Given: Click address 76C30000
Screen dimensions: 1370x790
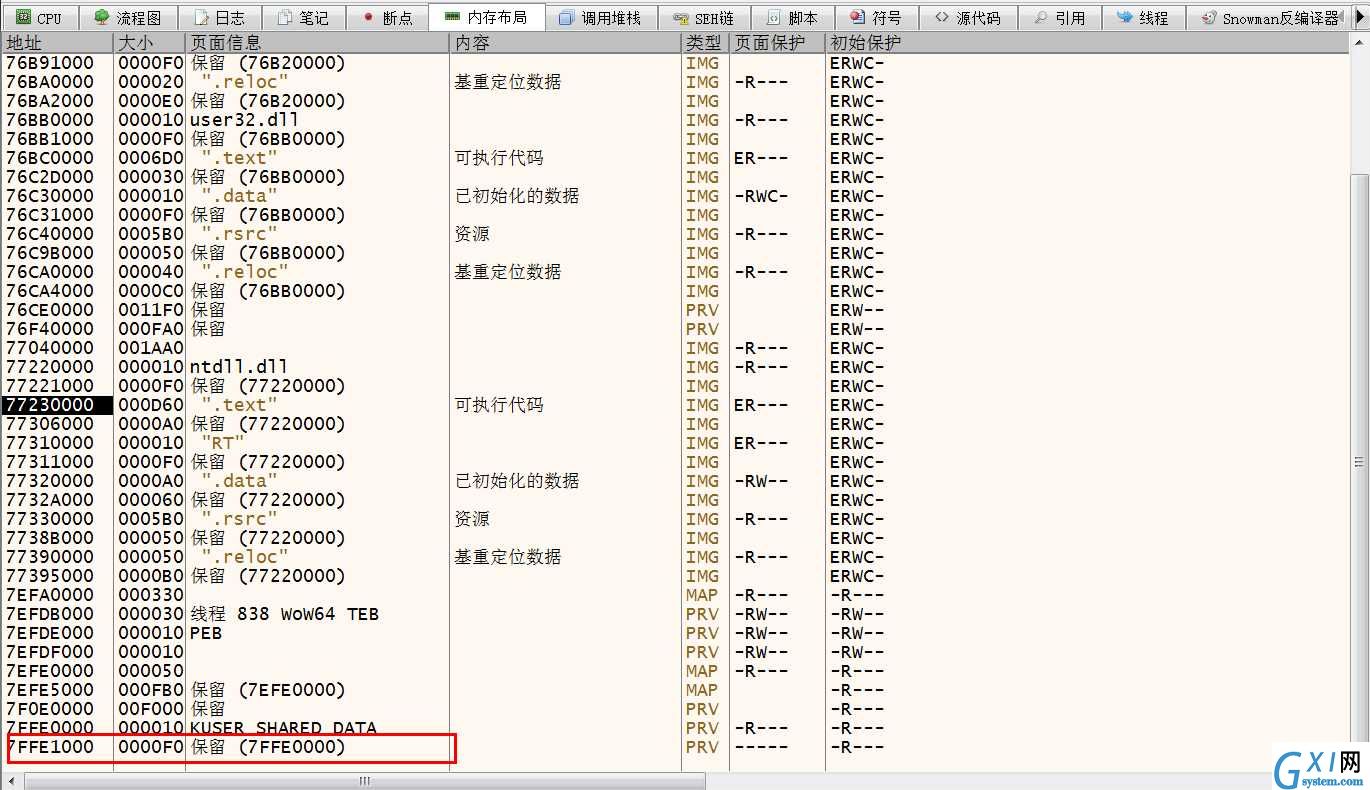Looking at the screenshot, I should coord(50,196).
